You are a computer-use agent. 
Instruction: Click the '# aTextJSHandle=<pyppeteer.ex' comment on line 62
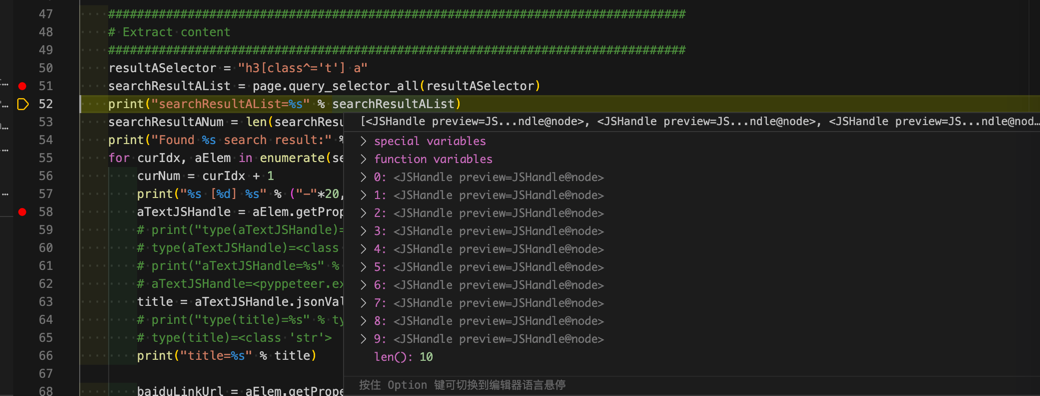pos(240,284)
